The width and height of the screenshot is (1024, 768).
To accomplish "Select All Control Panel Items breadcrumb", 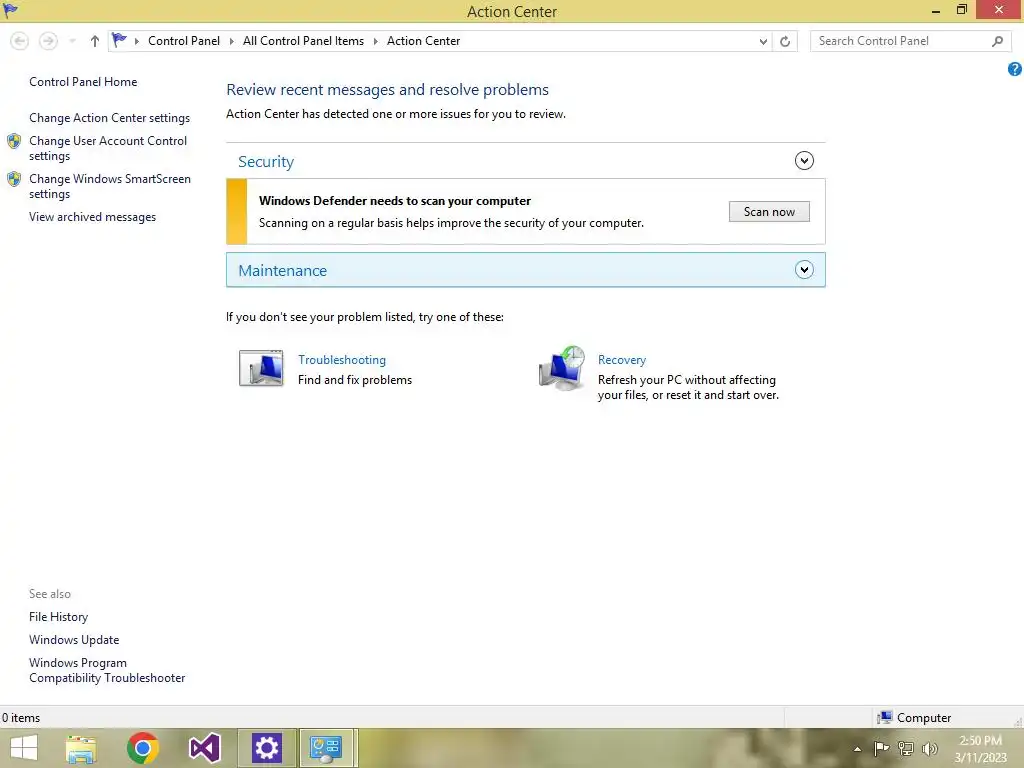I will coord(304,41).
